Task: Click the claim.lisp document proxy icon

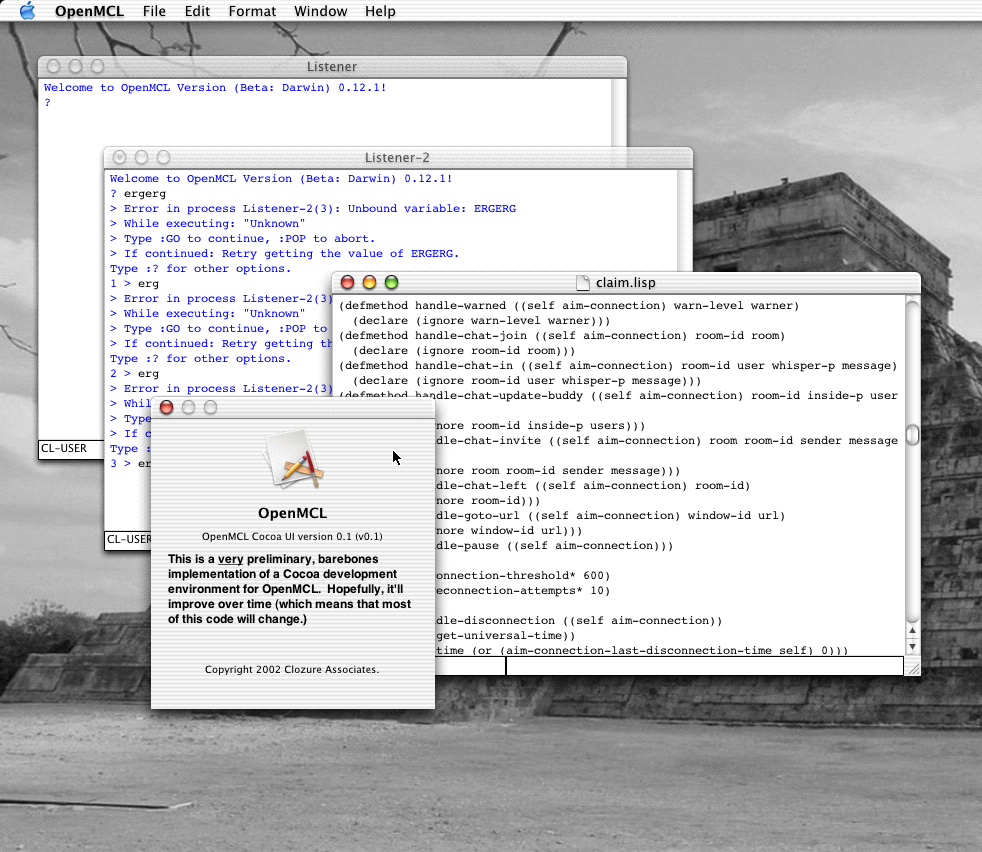Action: coord(583,283)
